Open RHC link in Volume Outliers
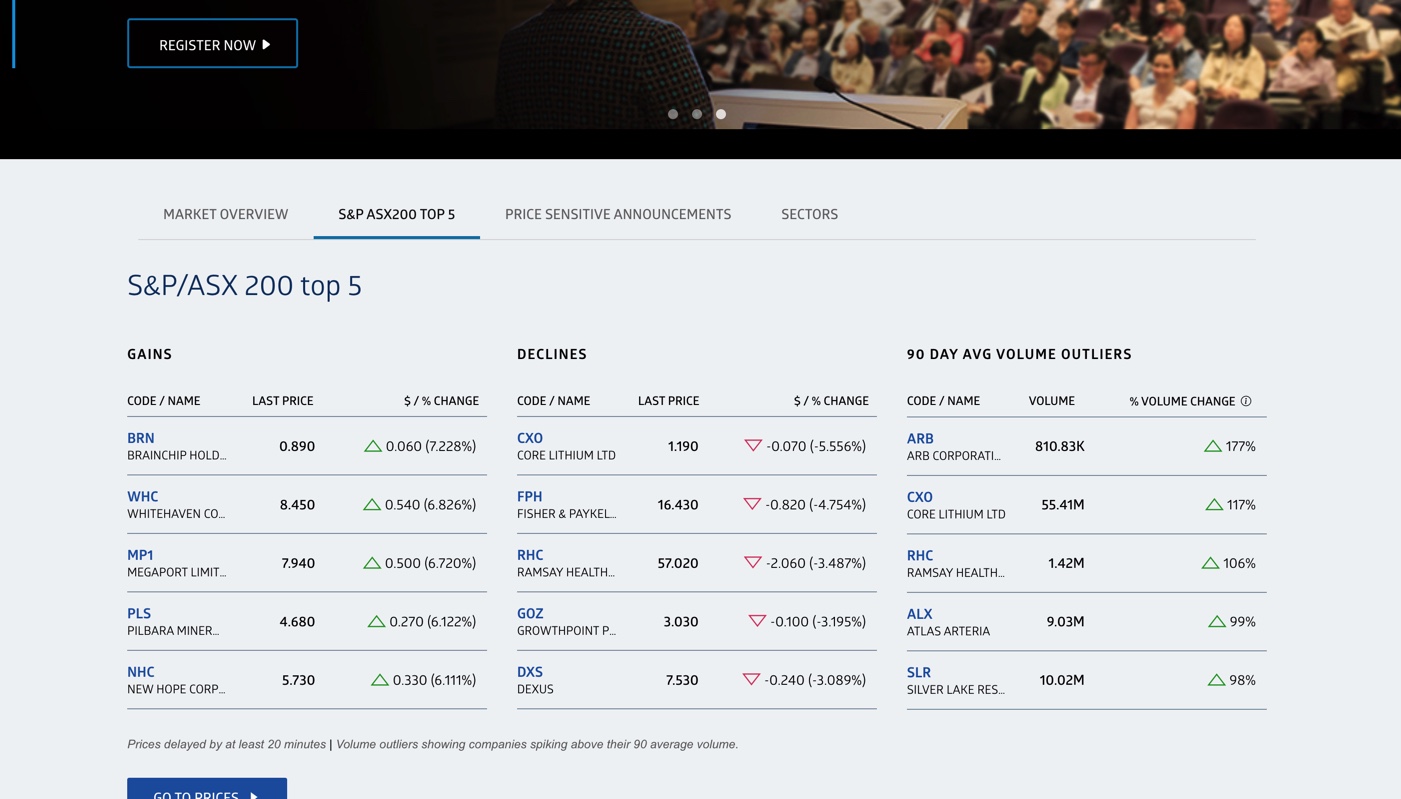This screenshot has height=799, width=1401. (920, 555)
